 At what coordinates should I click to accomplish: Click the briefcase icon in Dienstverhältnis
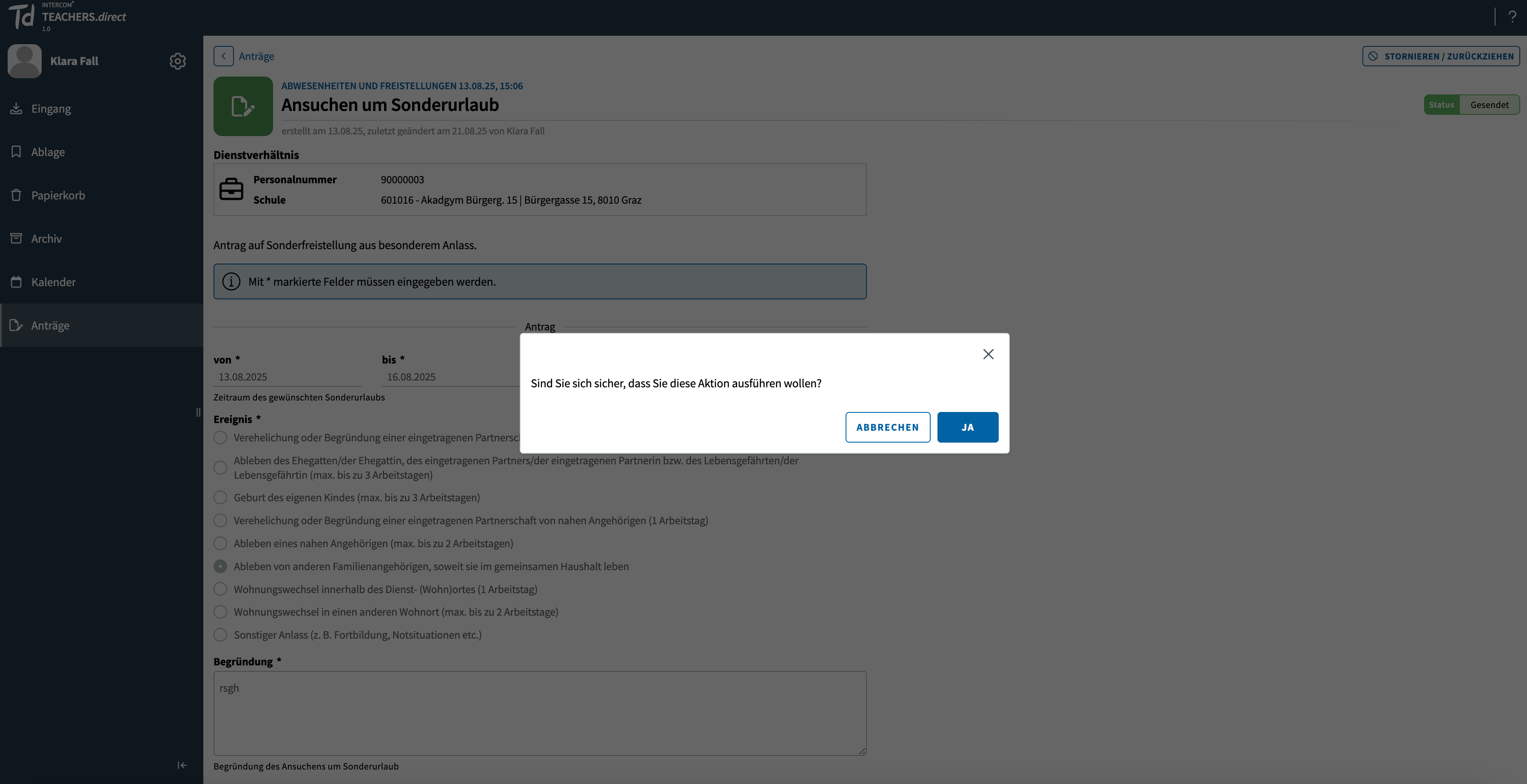point(231,190)
